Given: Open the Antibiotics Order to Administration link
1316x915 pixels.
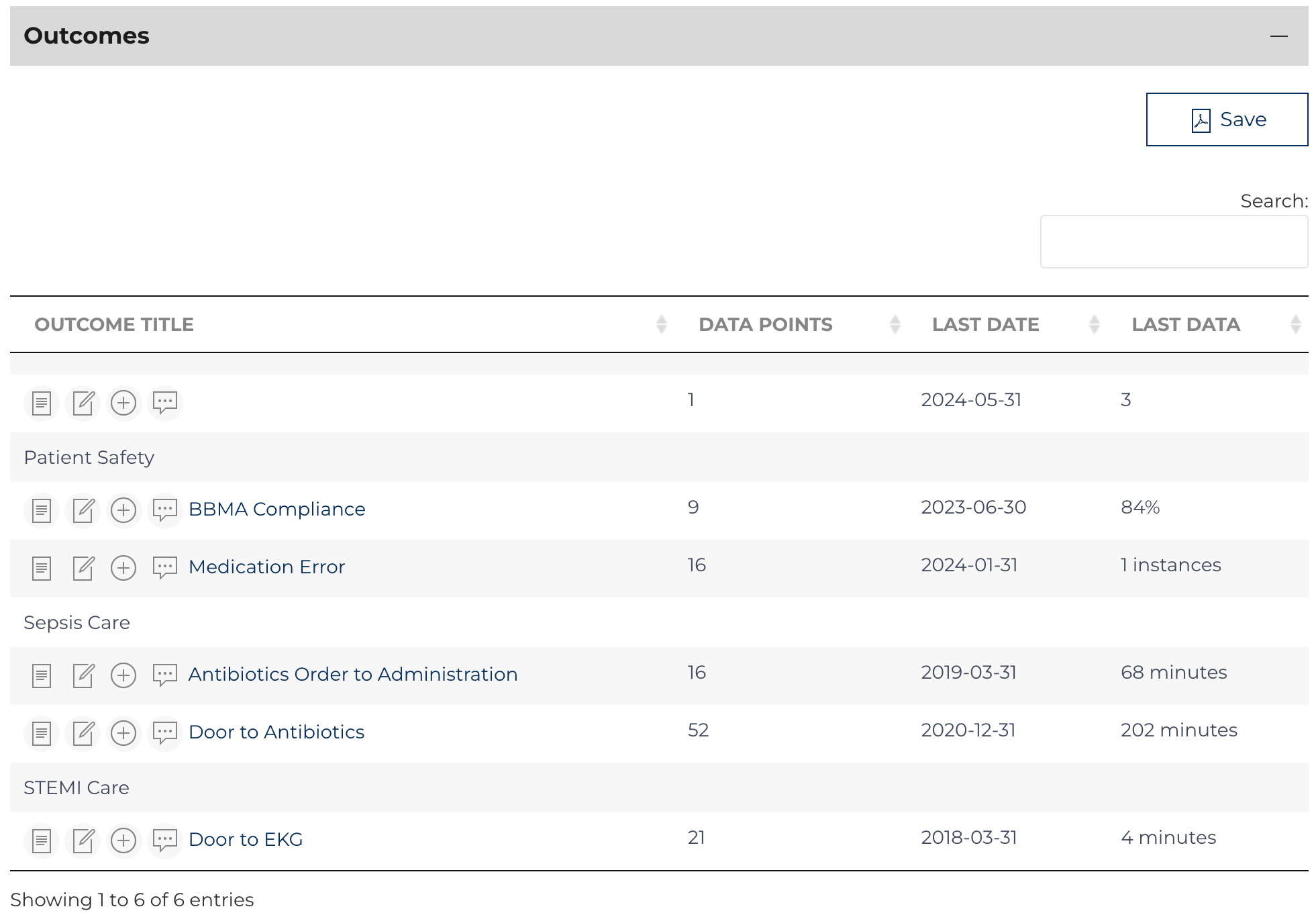Looking at the screenshot, I should tap(353, 675).
